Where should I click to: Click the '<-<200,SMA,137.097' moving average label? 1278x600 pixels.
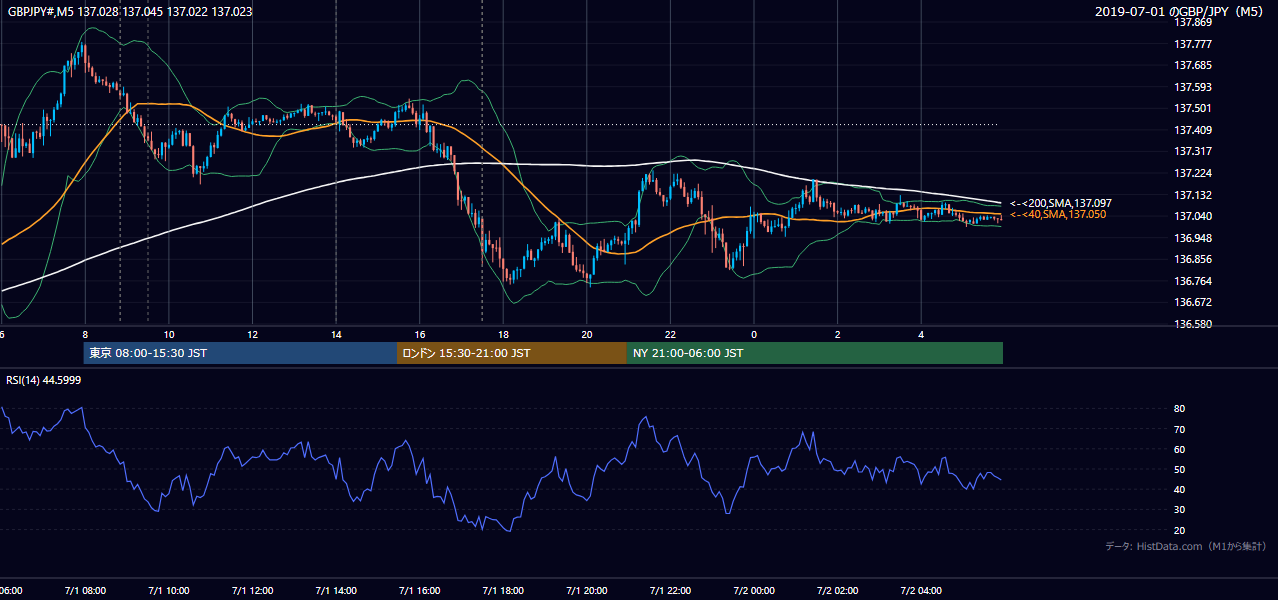tap(1060, 203)
